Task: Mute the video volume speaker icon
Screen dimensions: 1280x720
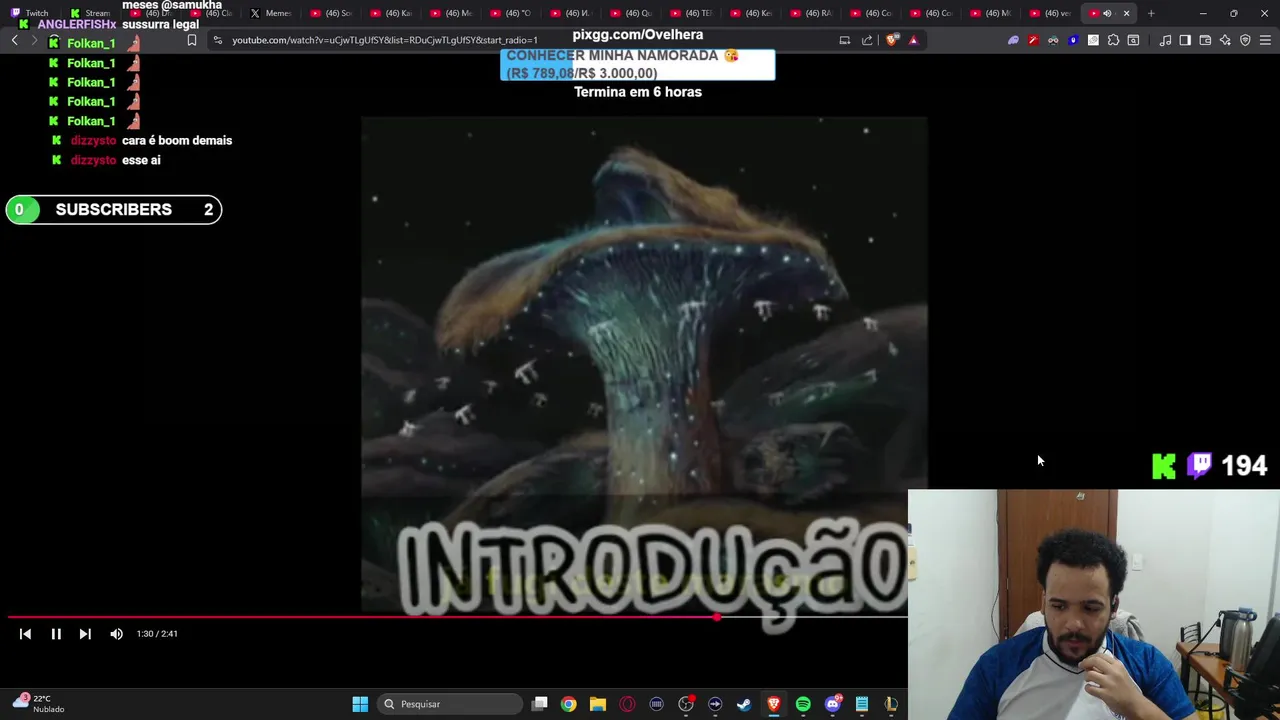Action: coord(116,634)
